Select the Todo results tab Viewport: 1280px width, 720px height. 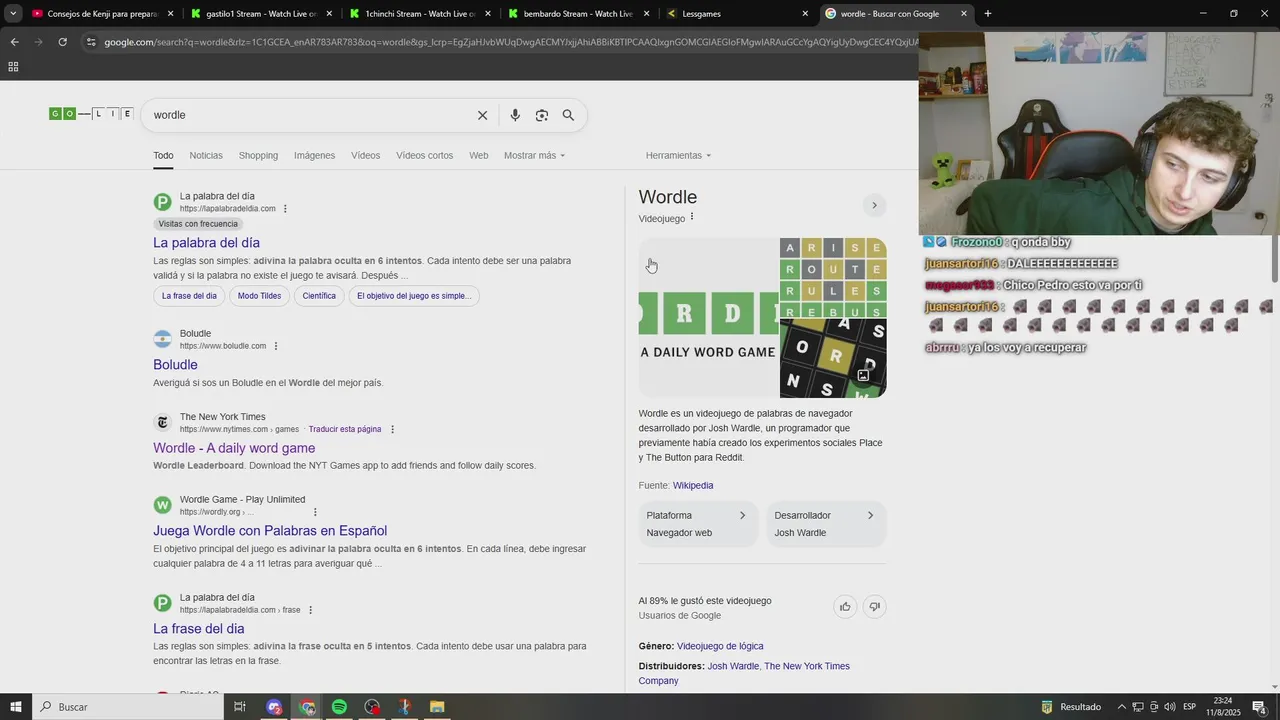click(x=163, y=155)
